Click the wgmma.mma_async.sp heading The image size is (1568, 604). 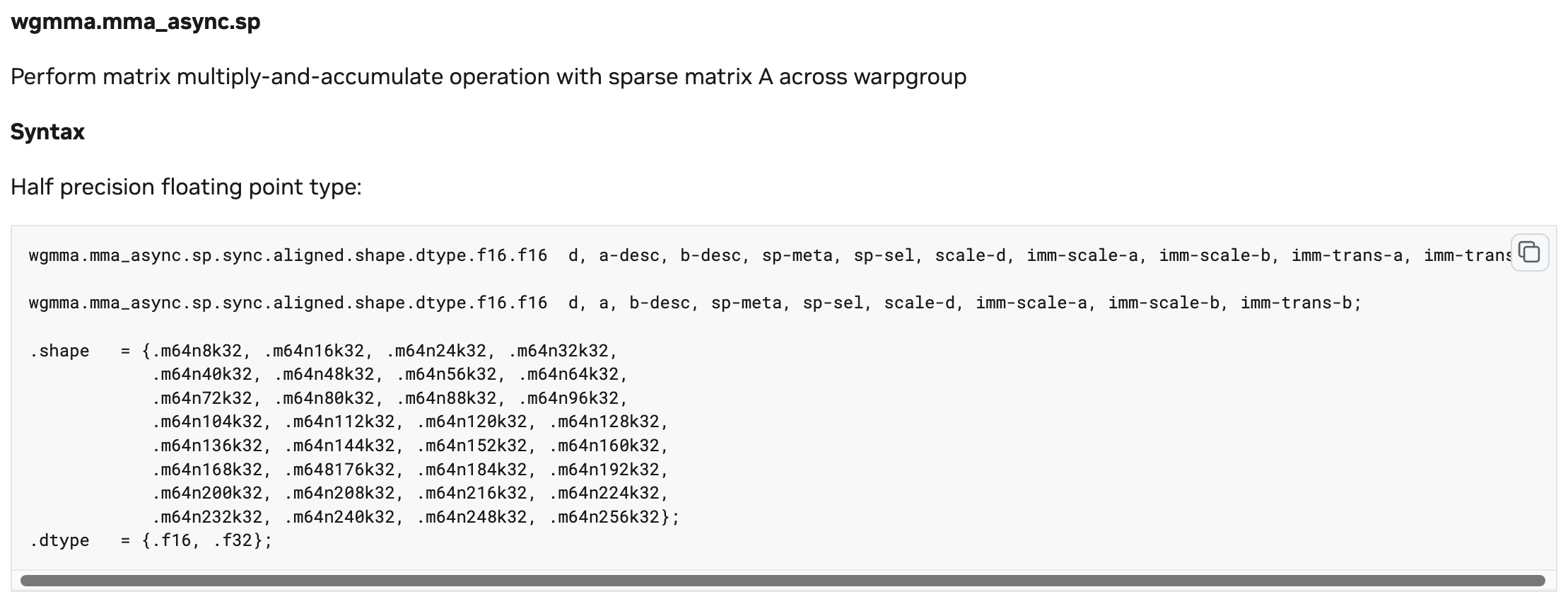click(136, 22)
